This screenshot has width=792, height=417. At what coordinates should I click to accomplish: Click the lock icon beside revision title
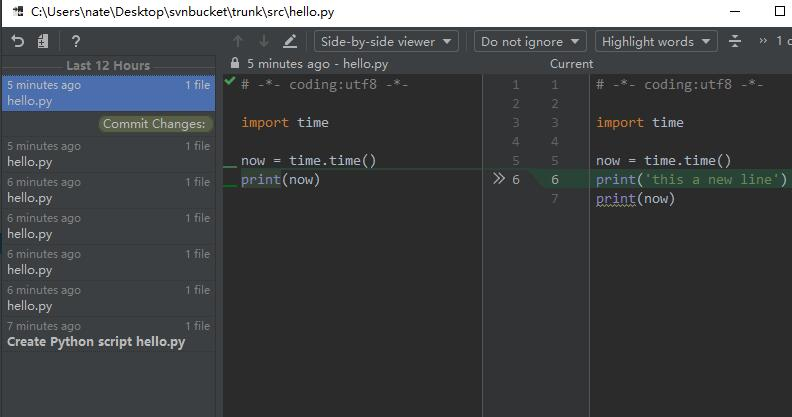click(234, 64)
